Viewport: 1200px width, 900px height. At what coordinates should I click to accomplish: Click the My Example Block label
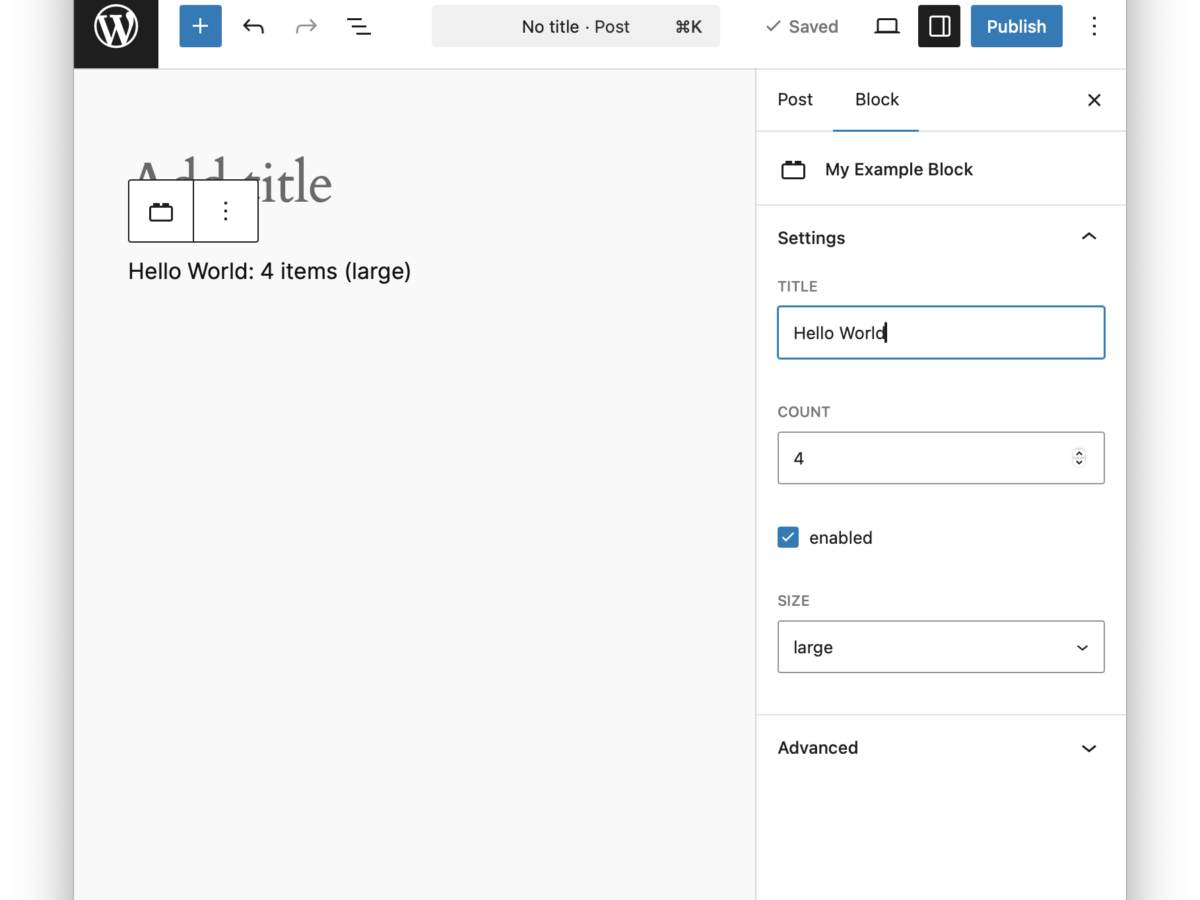point(899,169)
